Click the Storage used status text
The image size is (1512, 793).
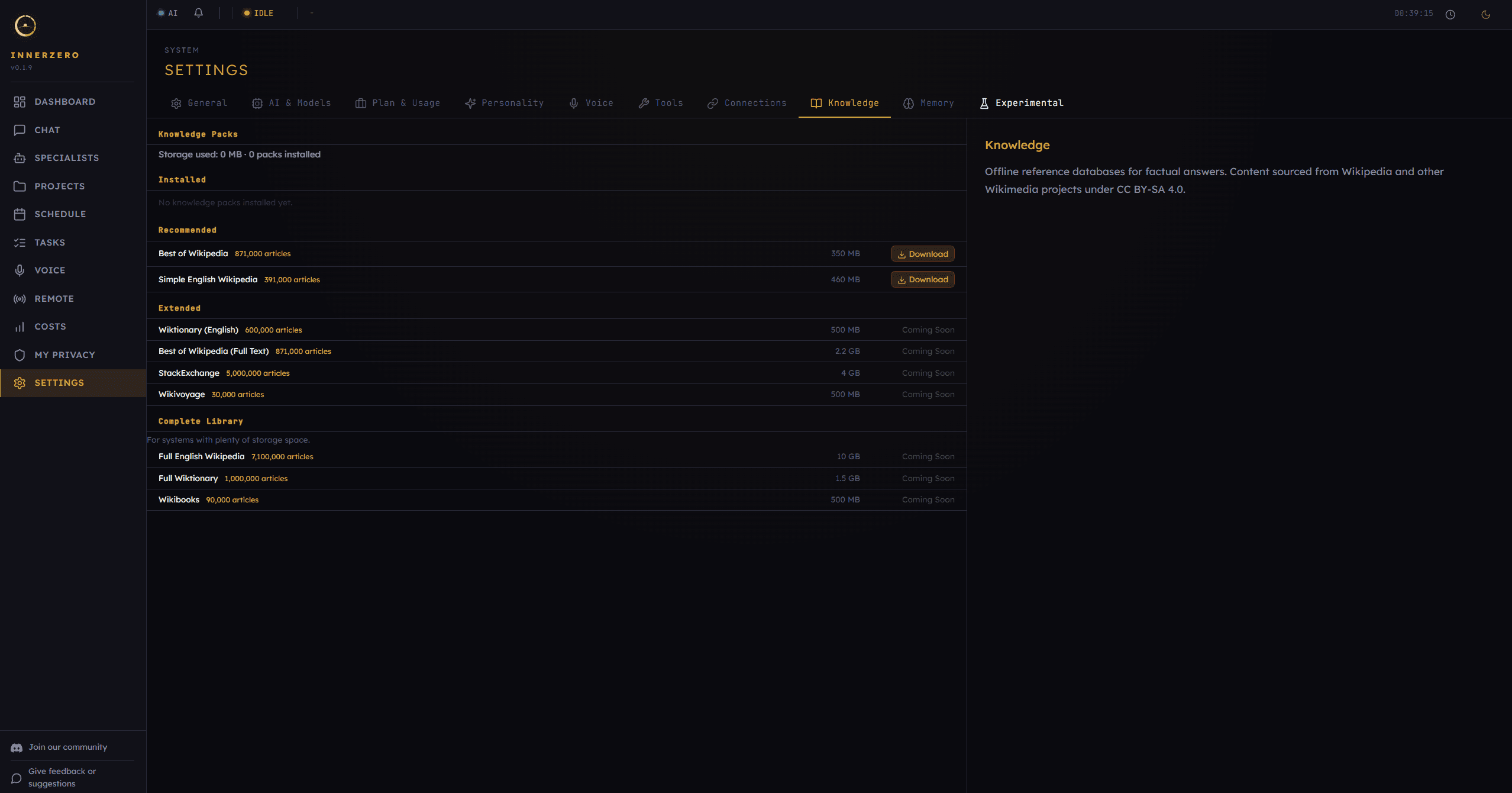(240, 154)
